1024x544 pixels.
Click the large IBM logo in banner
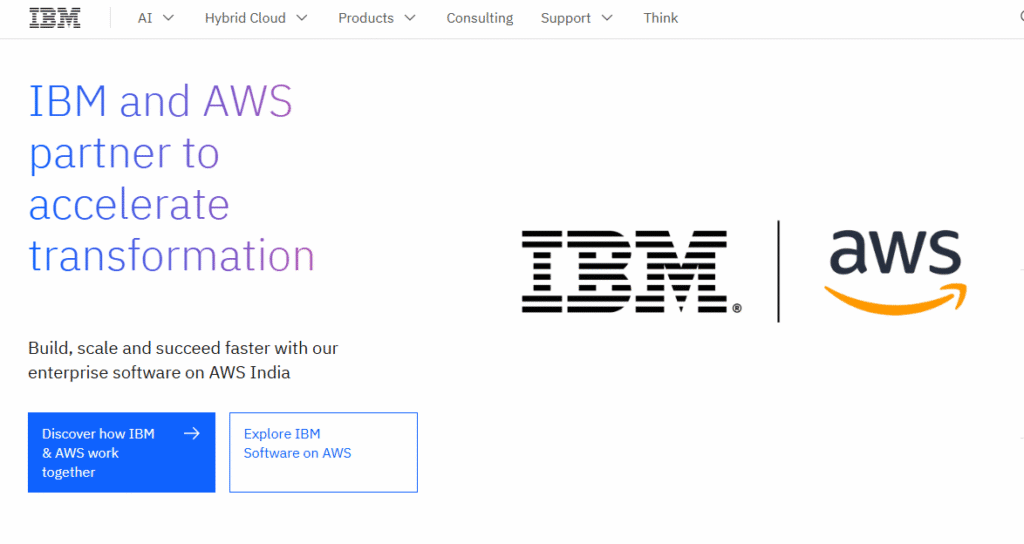(631, 272)
